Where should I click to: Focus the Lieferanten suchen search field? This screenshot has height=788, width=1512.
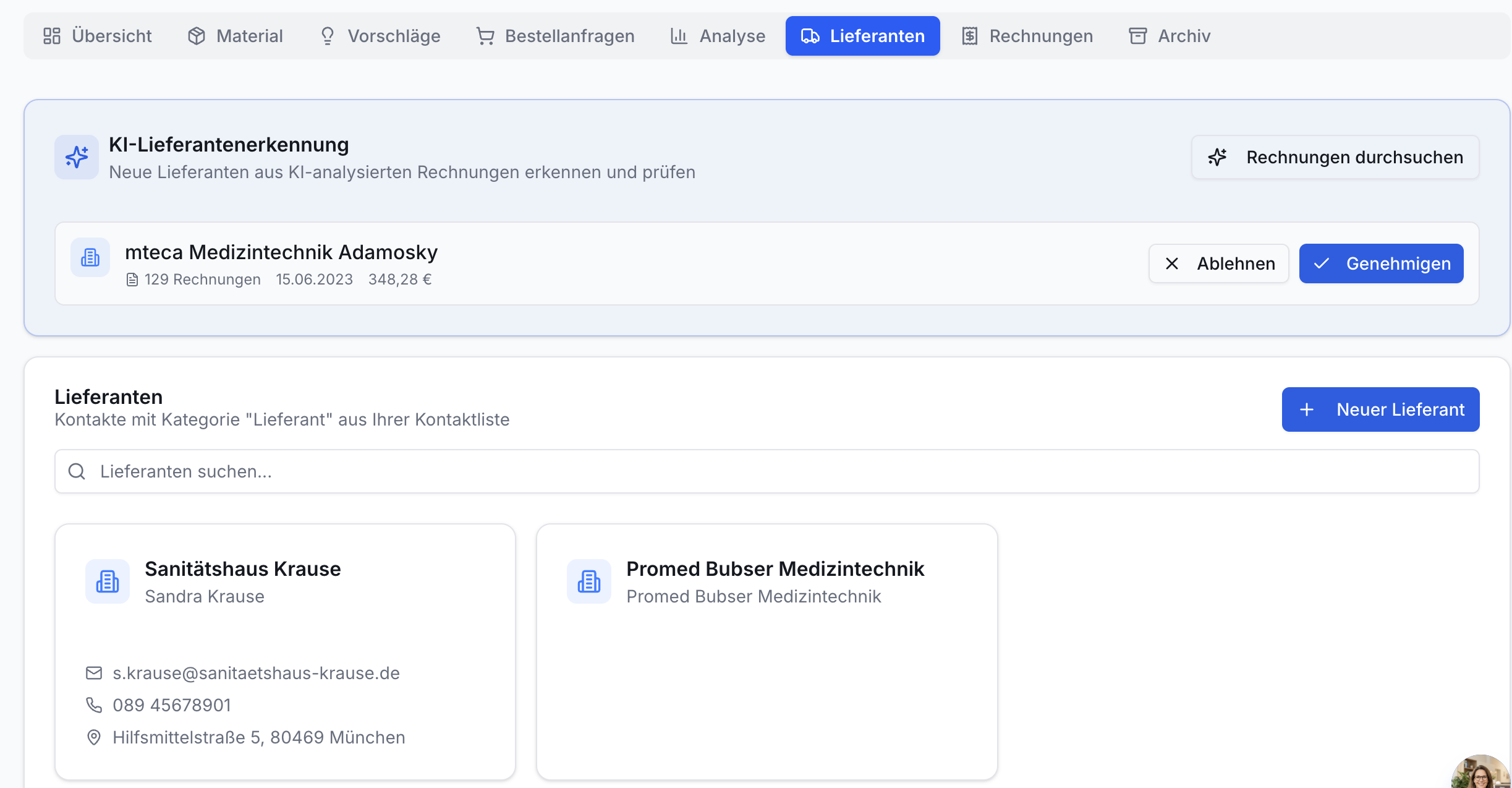pos(767,471)
